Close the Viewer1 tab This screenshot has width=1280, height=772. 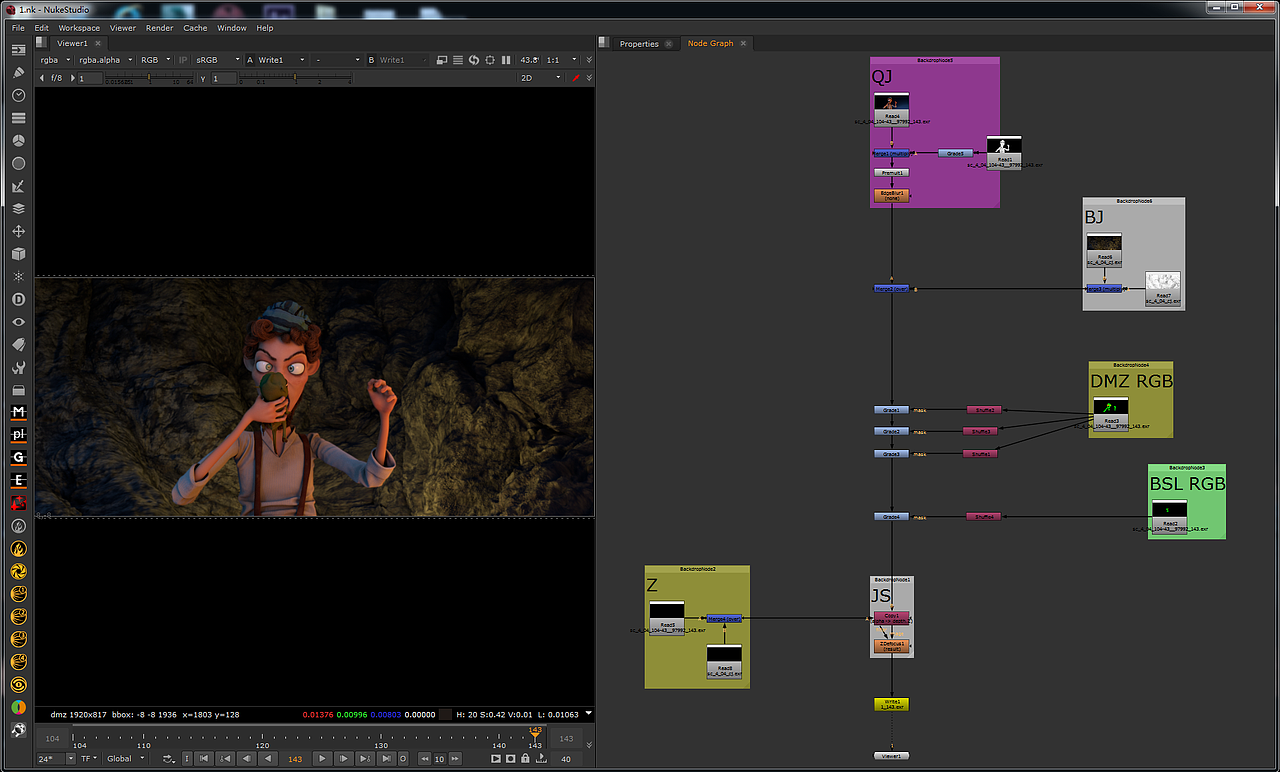coord(99,44)
